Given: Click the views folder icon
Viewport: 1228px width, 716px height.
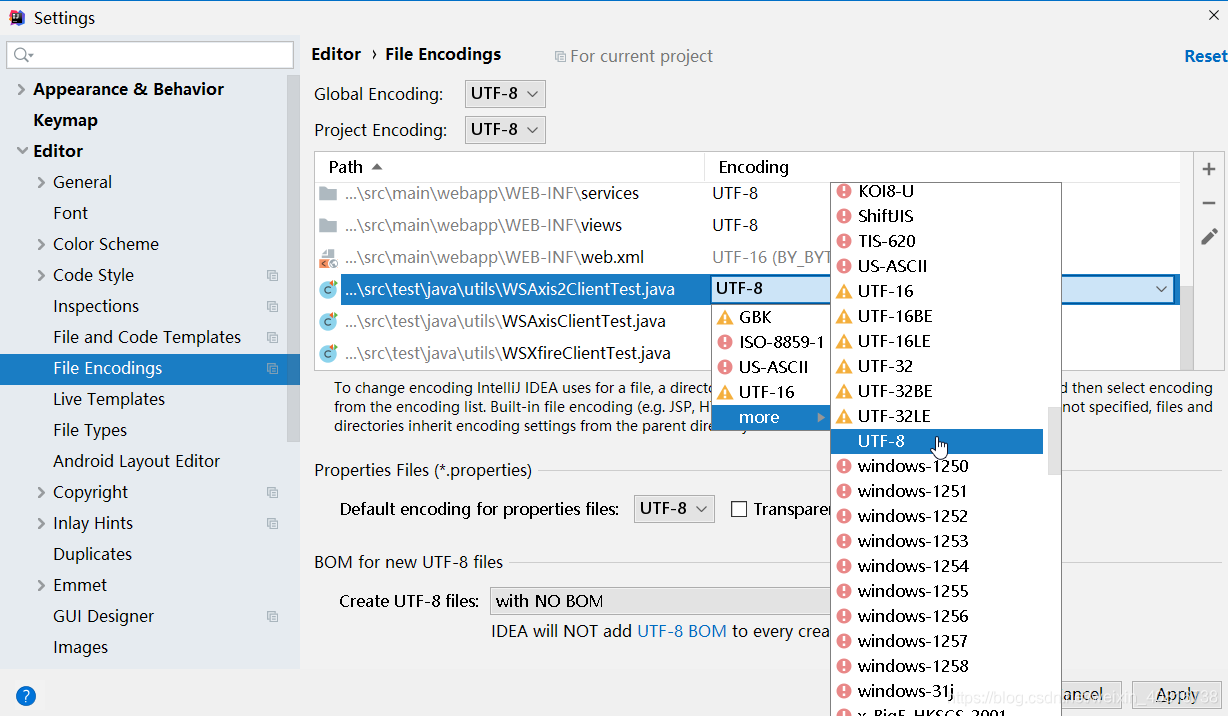Looking at the screenshot, I should [x=328, y=226].
